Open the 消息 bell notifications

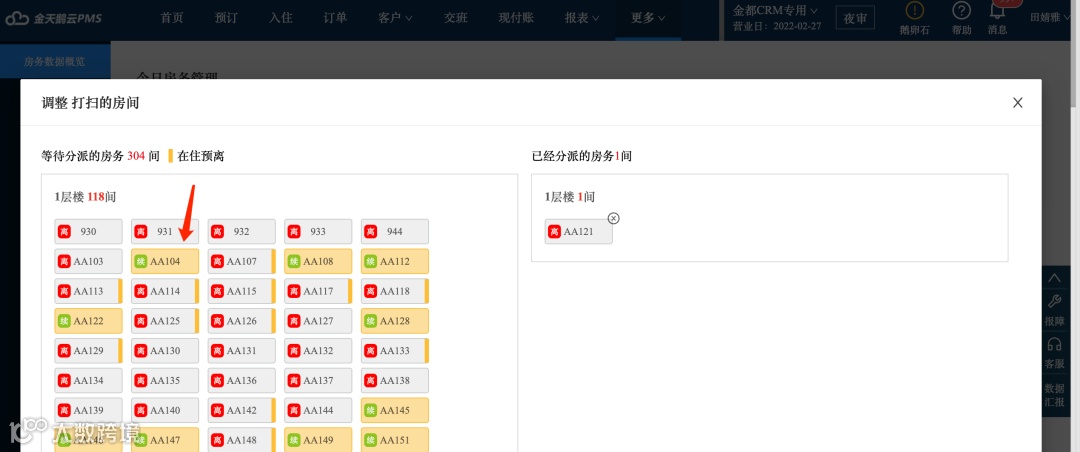click(997, 11)
